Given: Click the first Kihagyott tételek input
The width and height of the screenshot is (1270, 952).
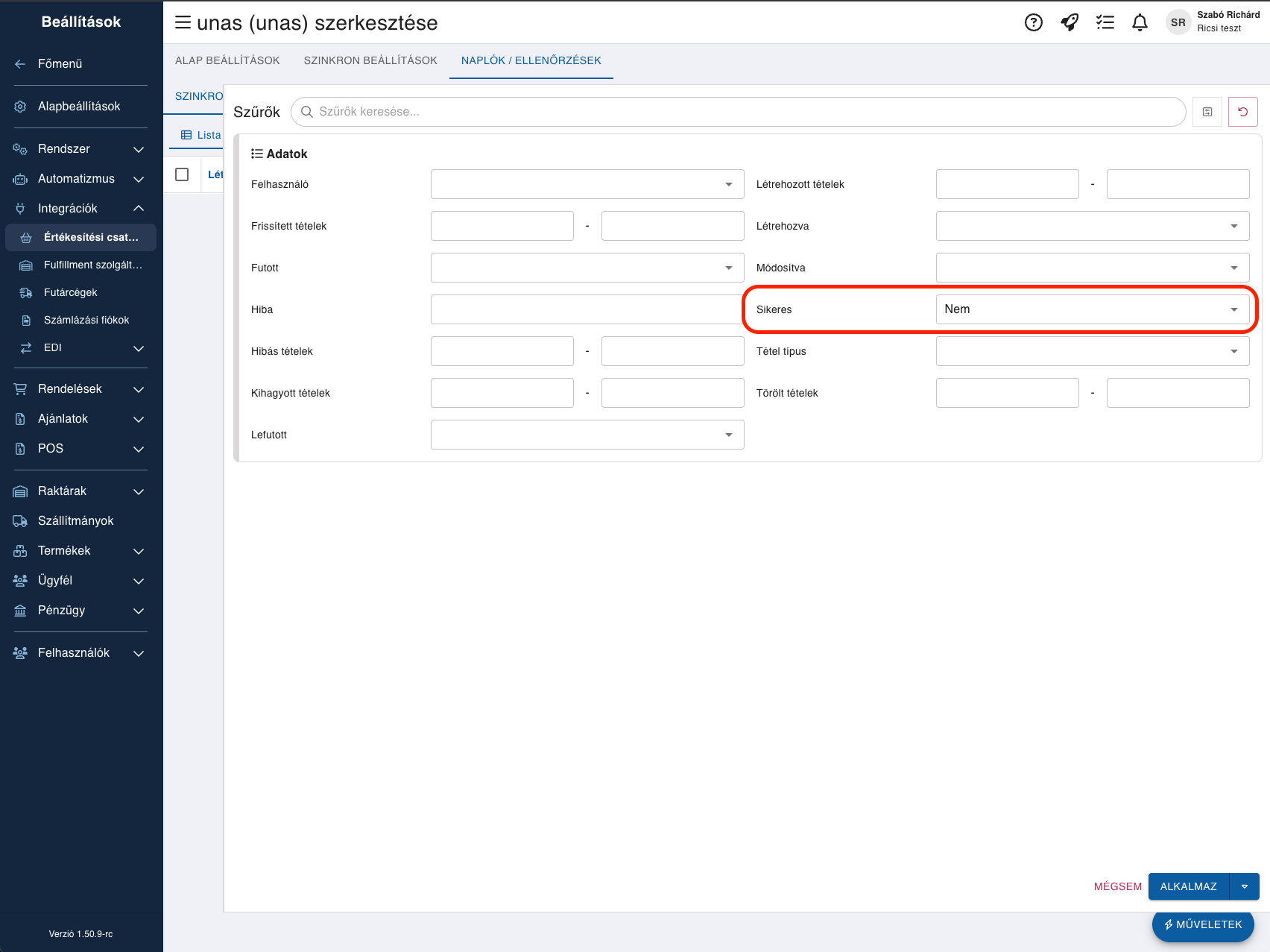Looking at the screenshot, I should tap(502, 393).
